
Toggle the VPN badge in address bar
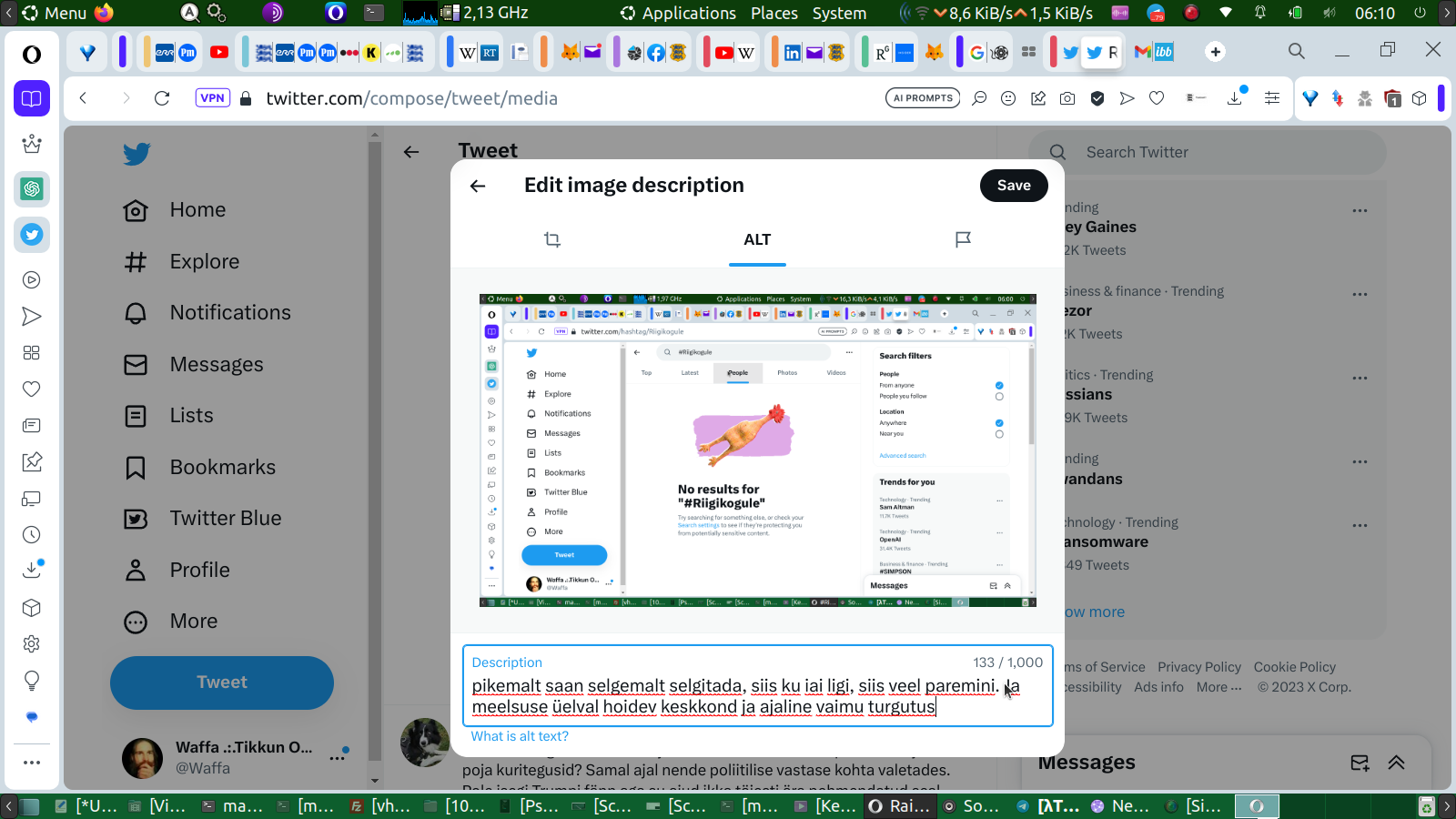click(x=212, y=98)
